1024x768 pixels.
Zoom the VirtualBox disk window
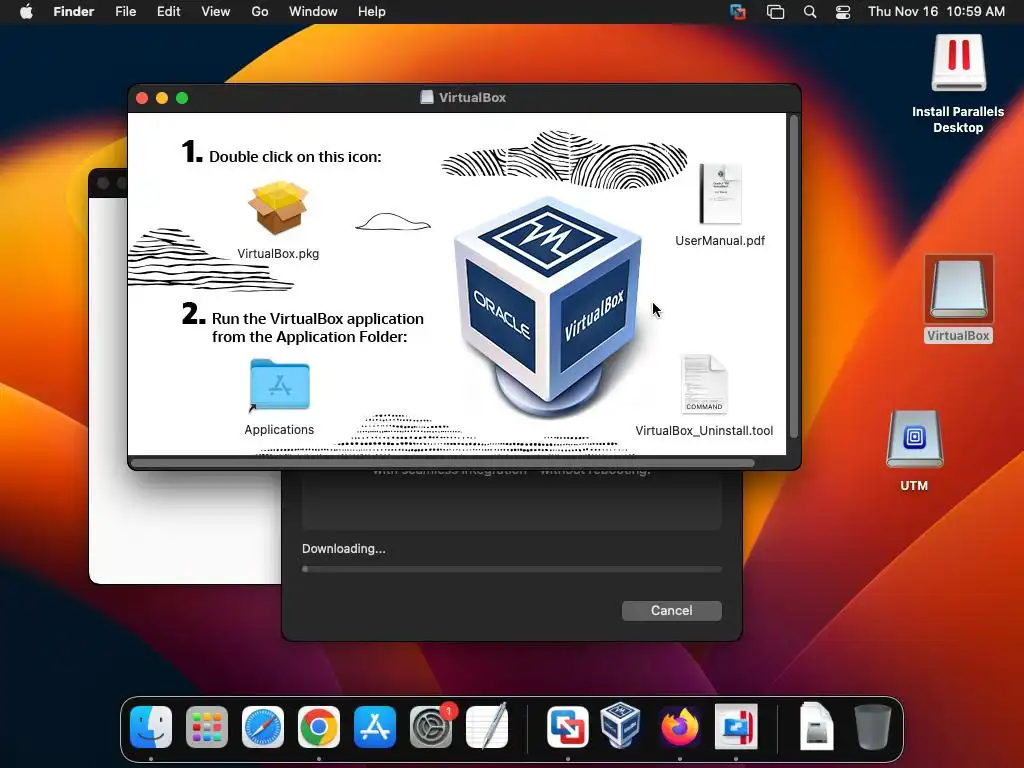click(x=182, y=98)
